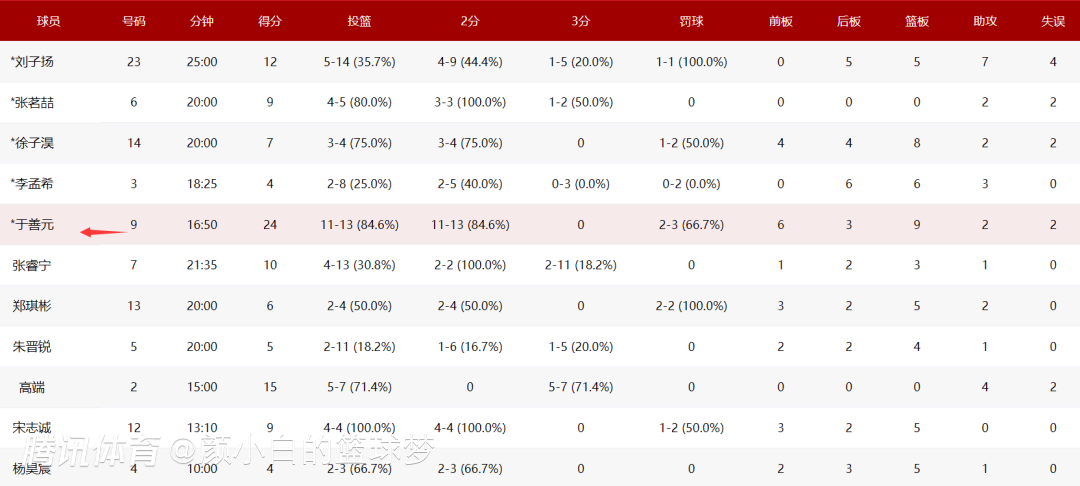The width and height of the screenshot is (1080, 486).
Task: Click player name 李孟希
Action: coord(33,184)
